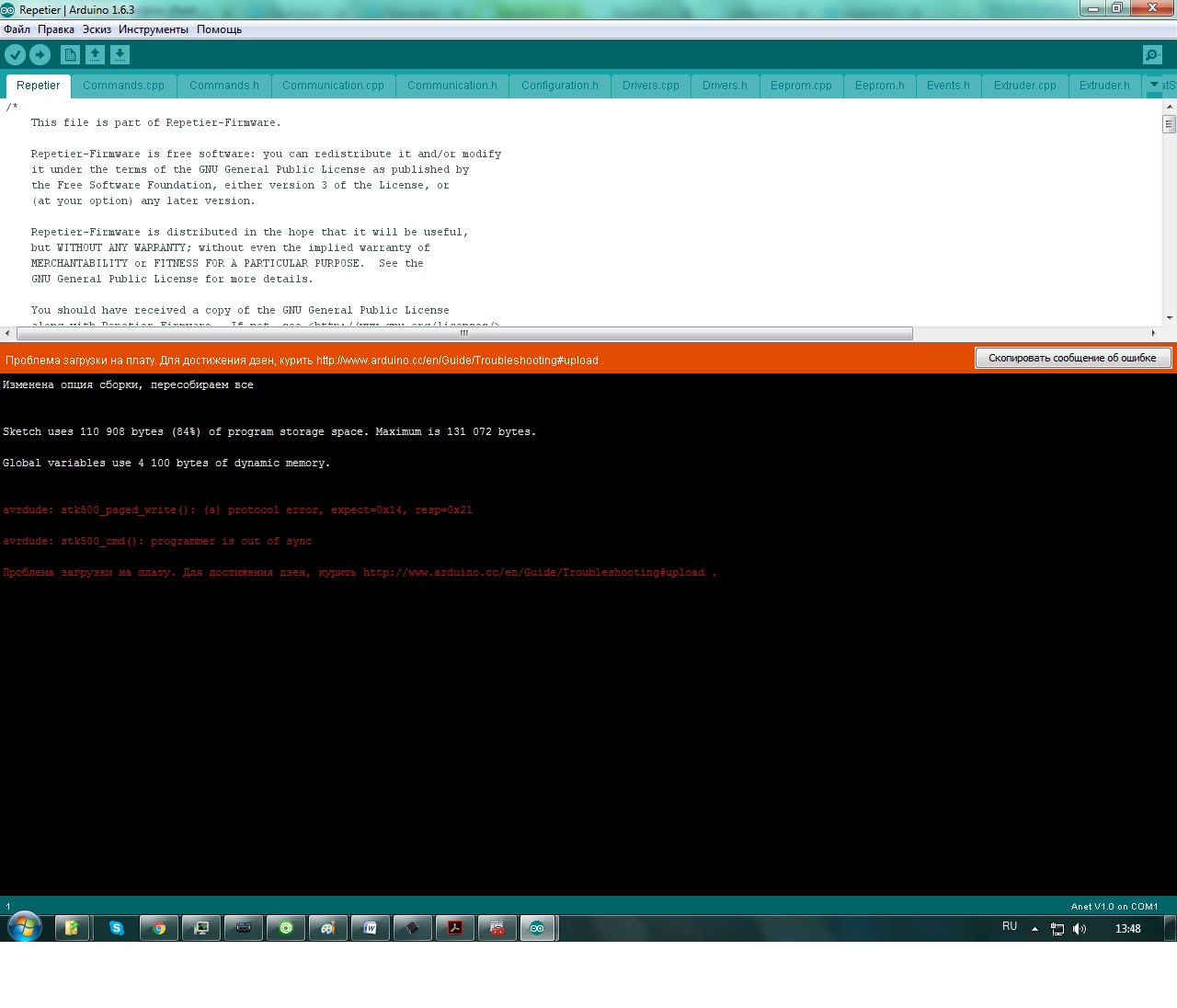Click the RU language indicator

[x=1010, y=927]
